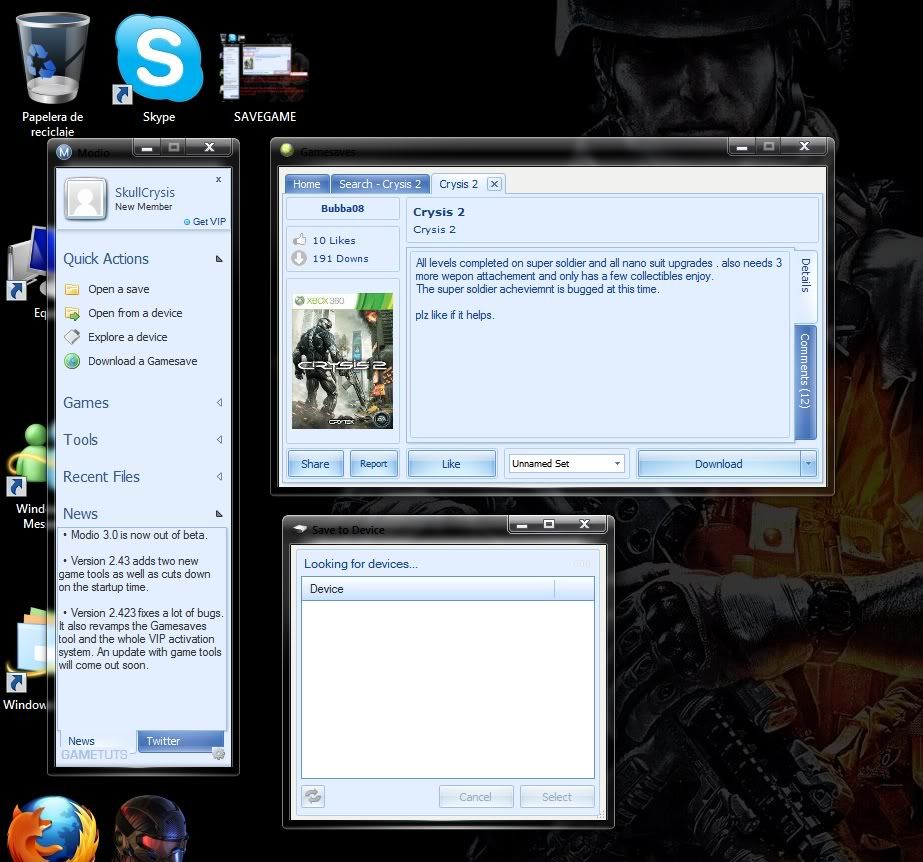Close the Crysis 2 tab
Viewport: 923px width, 862px height.
[x=494, y=184]
